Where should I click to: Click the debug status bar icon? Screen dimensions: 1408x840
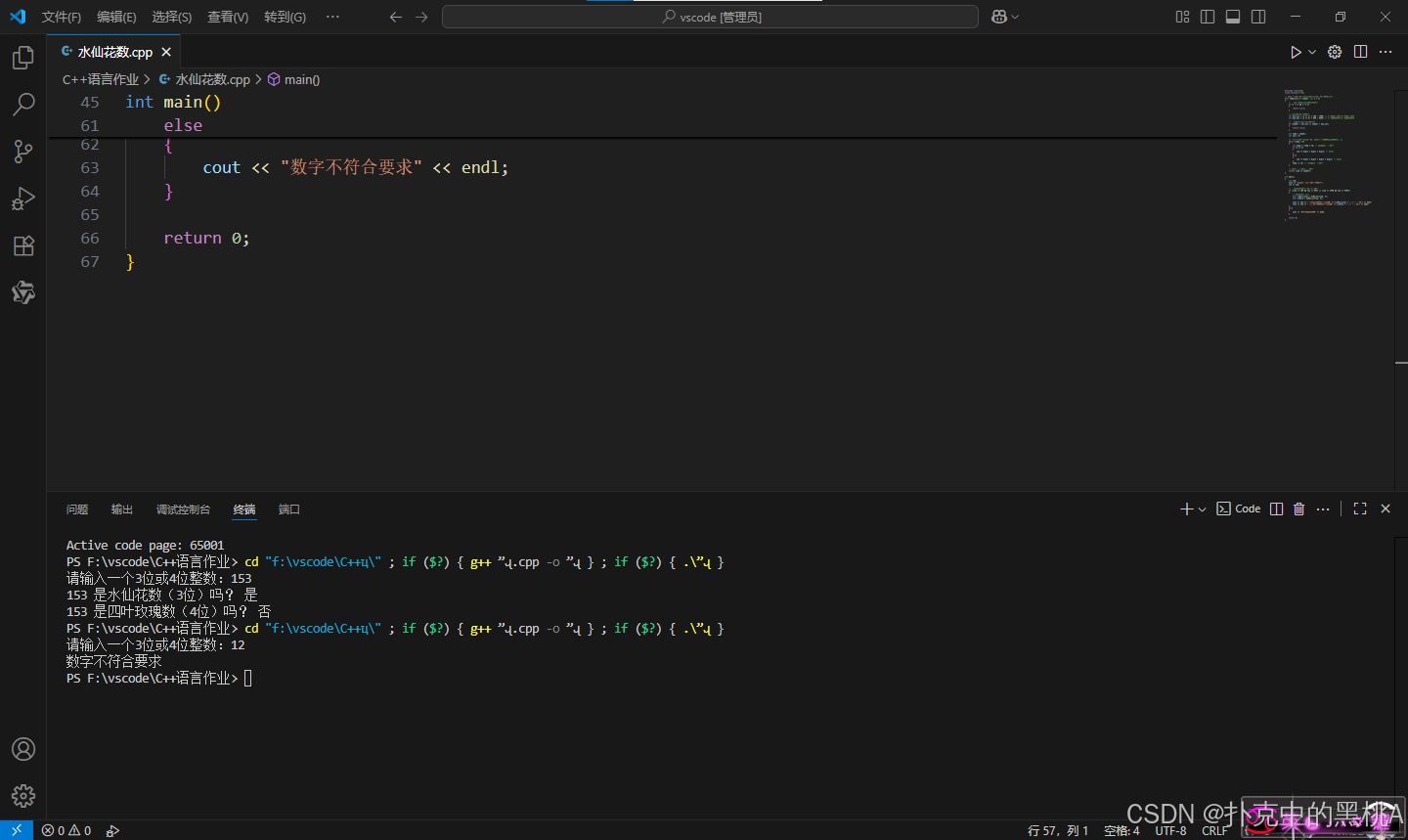112,830
